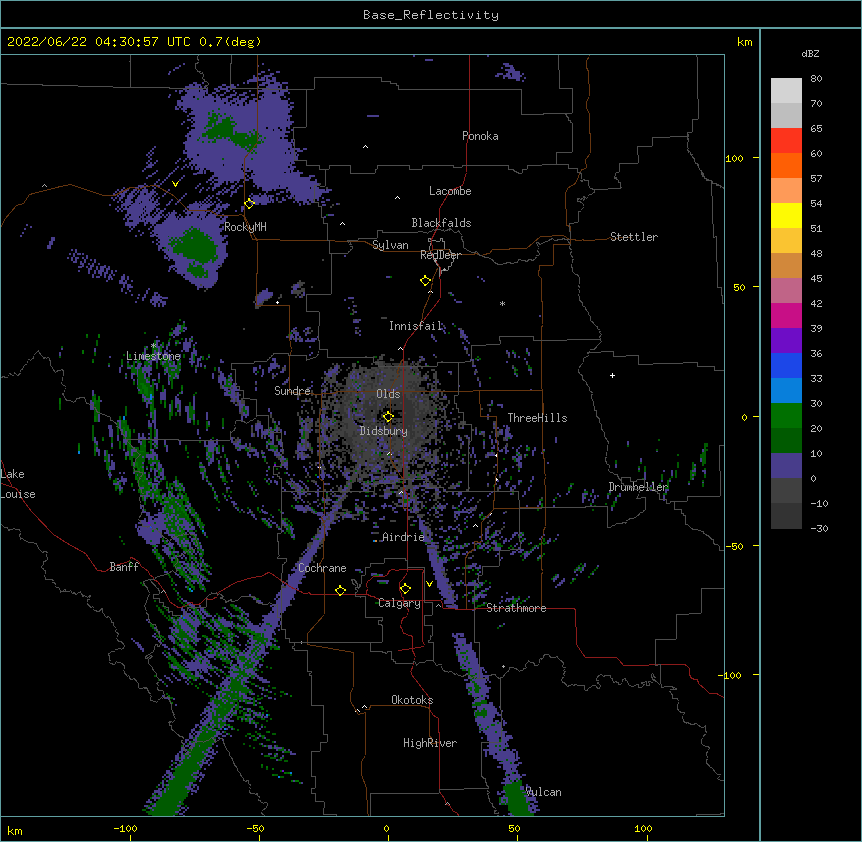Click the yellow diamond marker south of RedDeer
862x842 pixels.
pos(426,281)
